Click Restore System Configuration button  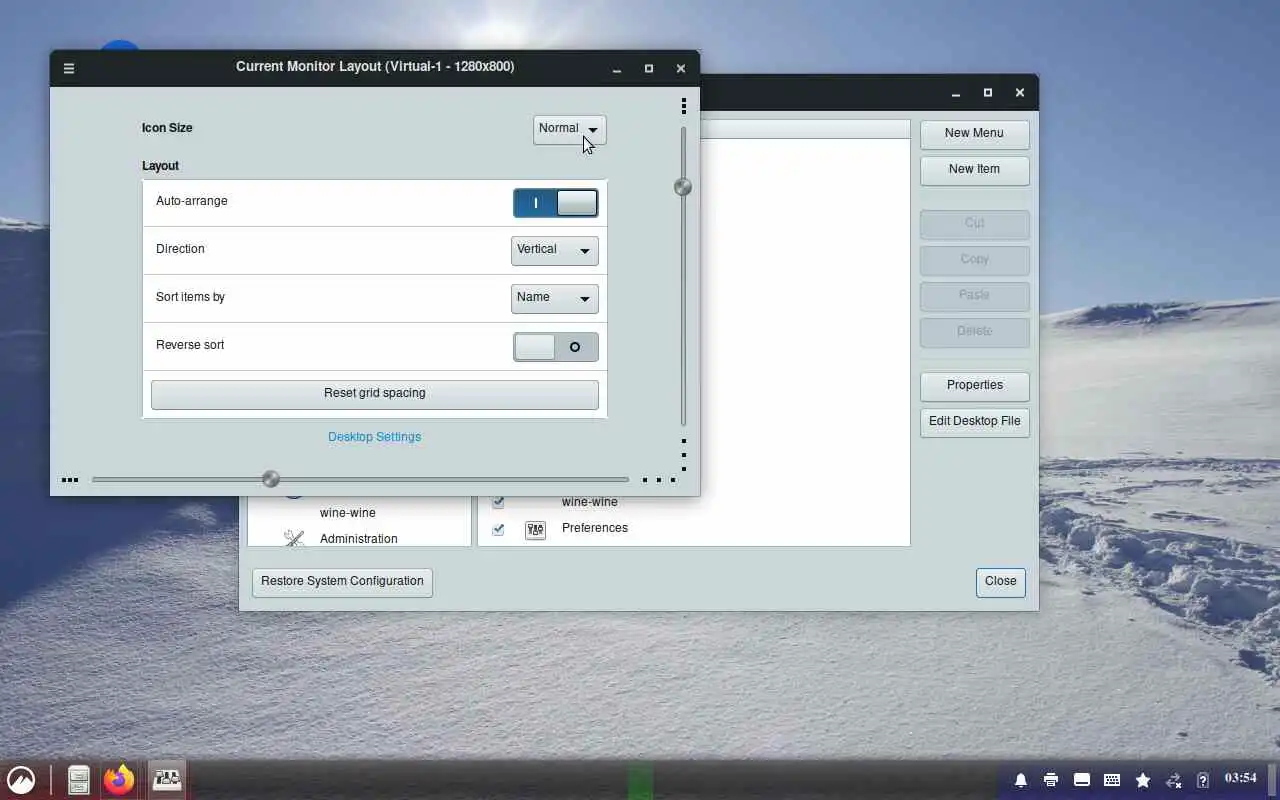point(342,581)
